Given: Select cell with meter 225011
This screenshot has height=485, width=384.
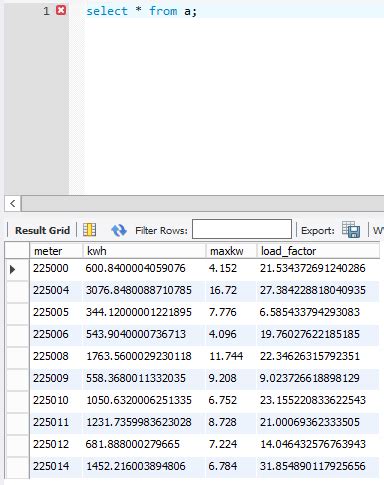Looking at the screenshot, I should (x=56, y=422).
